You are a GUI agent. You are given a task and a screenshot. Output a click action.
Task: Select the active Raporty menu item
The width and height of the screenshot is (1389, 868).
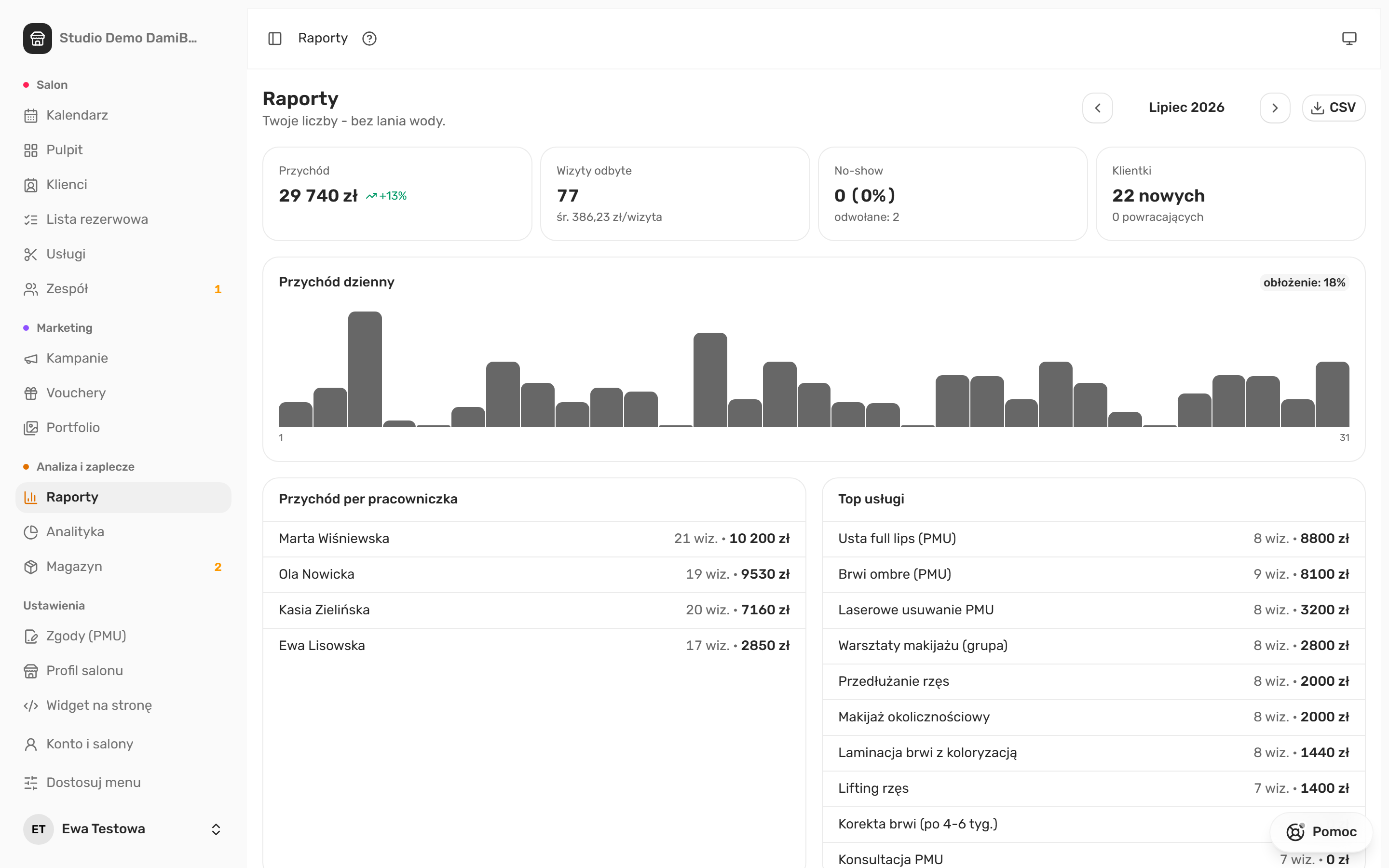pos(123,497)
